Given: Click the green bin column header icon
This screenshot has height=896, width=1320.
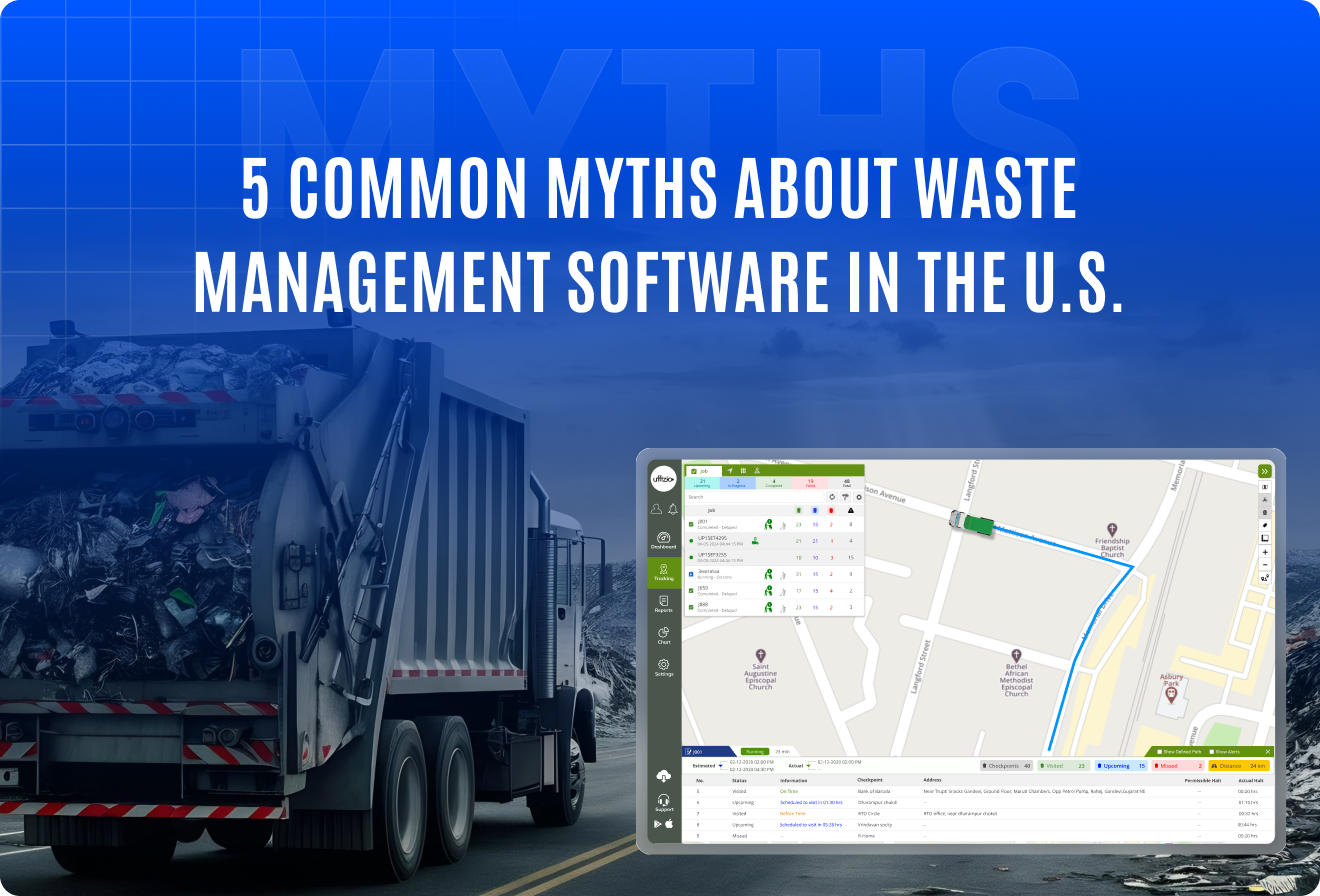Looking at the screenshot, I should click(x=799, y=510).
